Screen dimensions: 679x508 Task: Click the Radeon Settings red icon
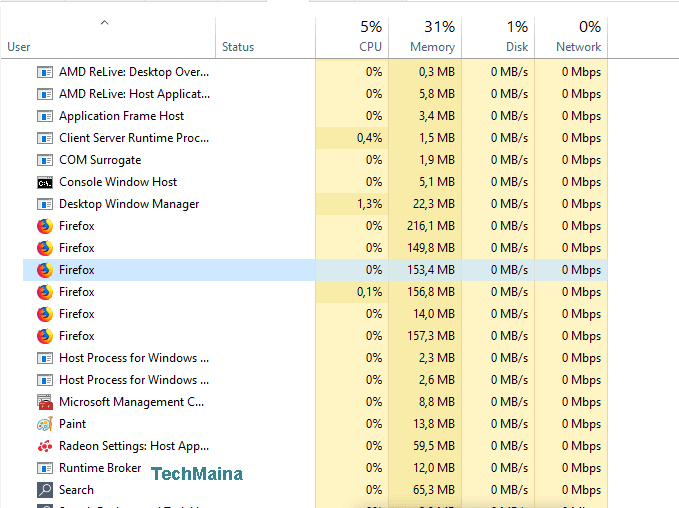[45, 446]
